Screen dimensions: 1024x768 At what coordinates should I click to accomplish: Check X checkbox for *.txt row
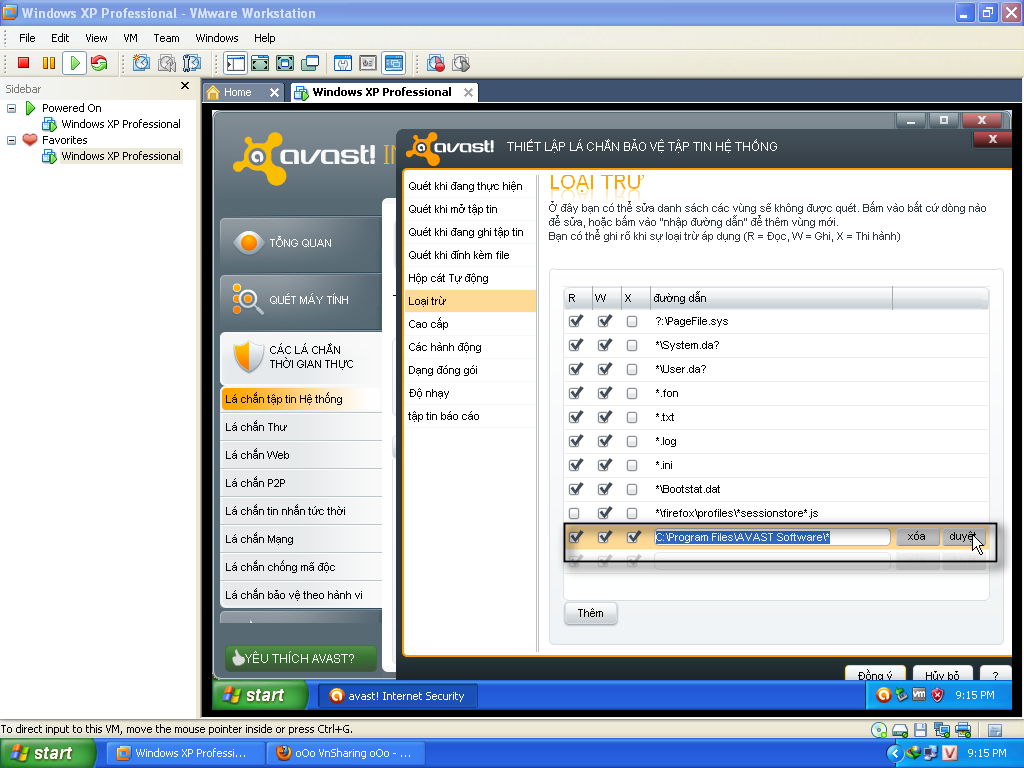632,417
